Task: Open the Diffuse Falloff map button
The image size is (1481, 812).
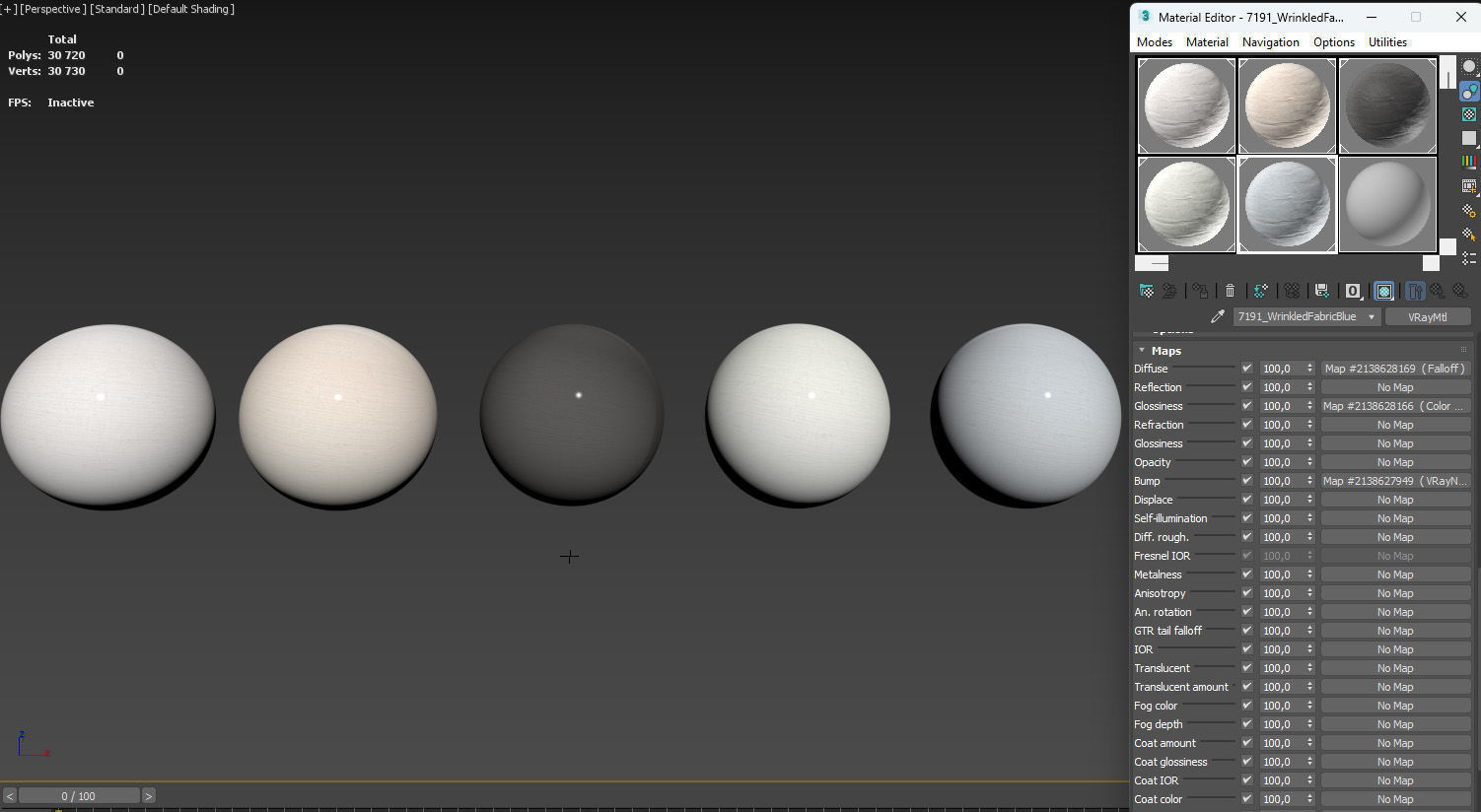Action: pos(1395,369)
